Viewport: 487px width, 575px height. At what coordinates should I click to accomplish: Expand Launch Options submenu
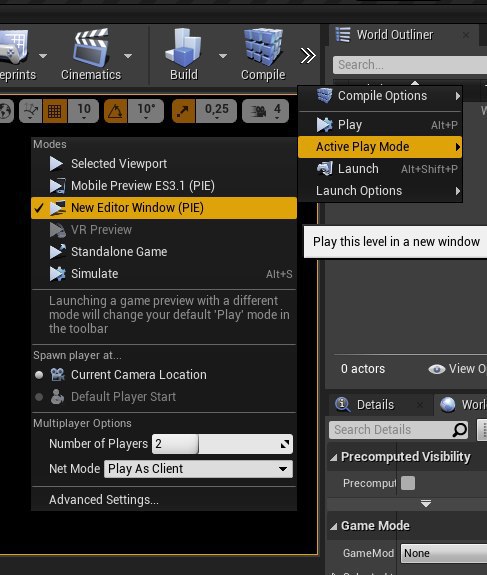point(380,191)
